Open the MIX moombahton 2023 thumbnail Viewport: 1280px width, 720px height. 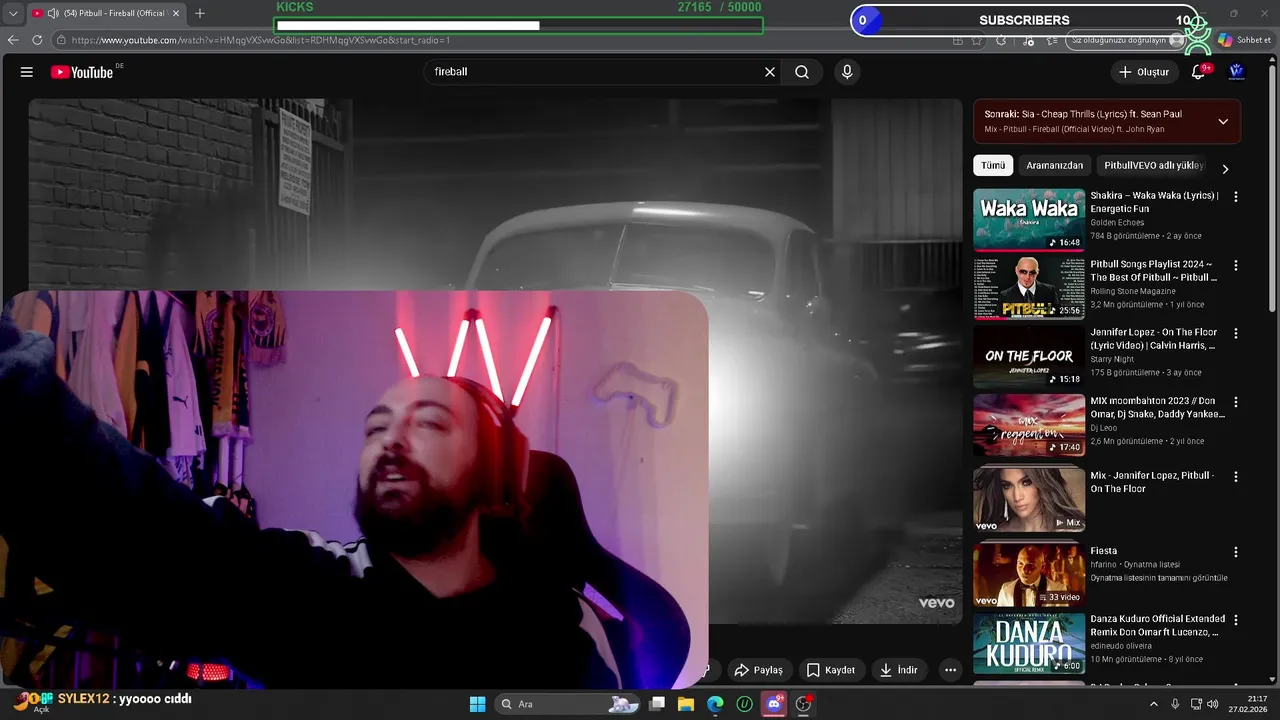[1029, 425]
